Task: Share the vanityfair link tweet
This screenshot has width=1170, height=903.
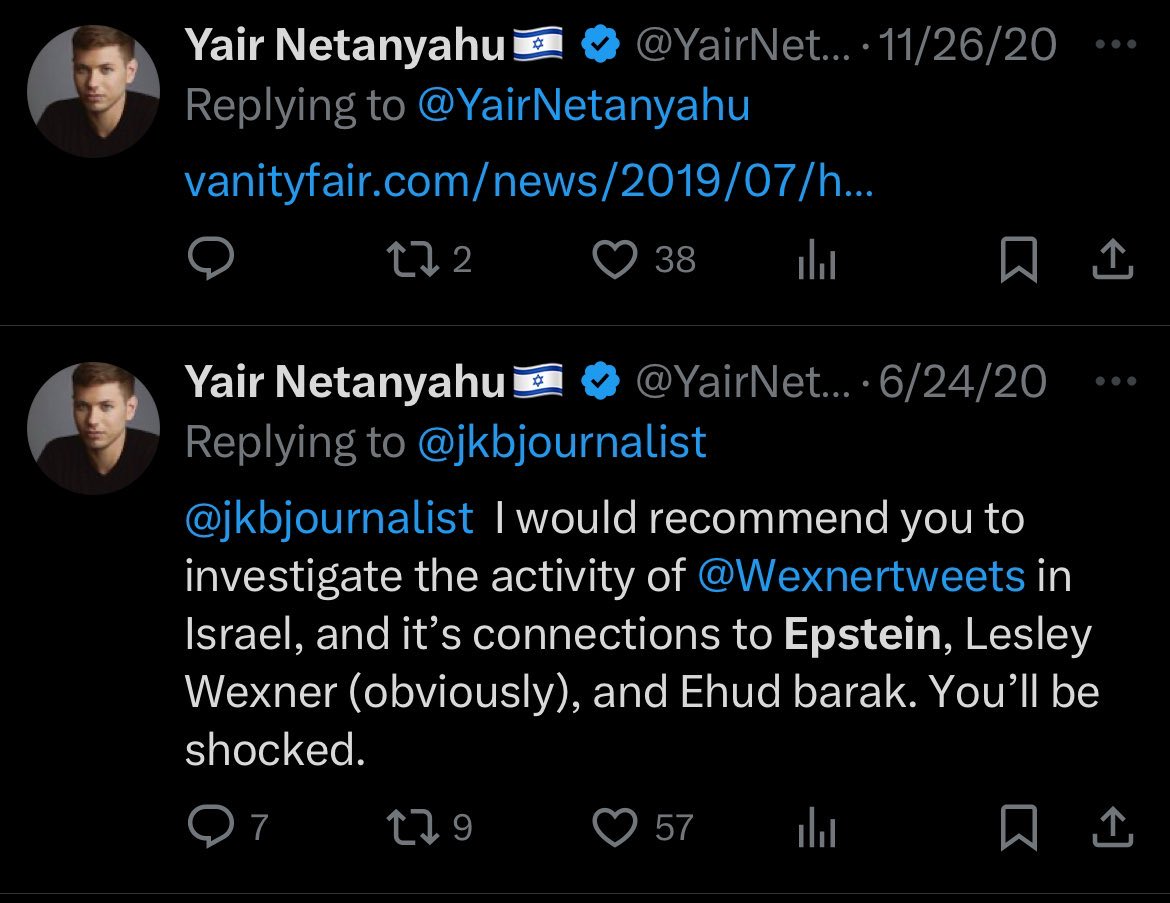Action: tap(1113, 261)
